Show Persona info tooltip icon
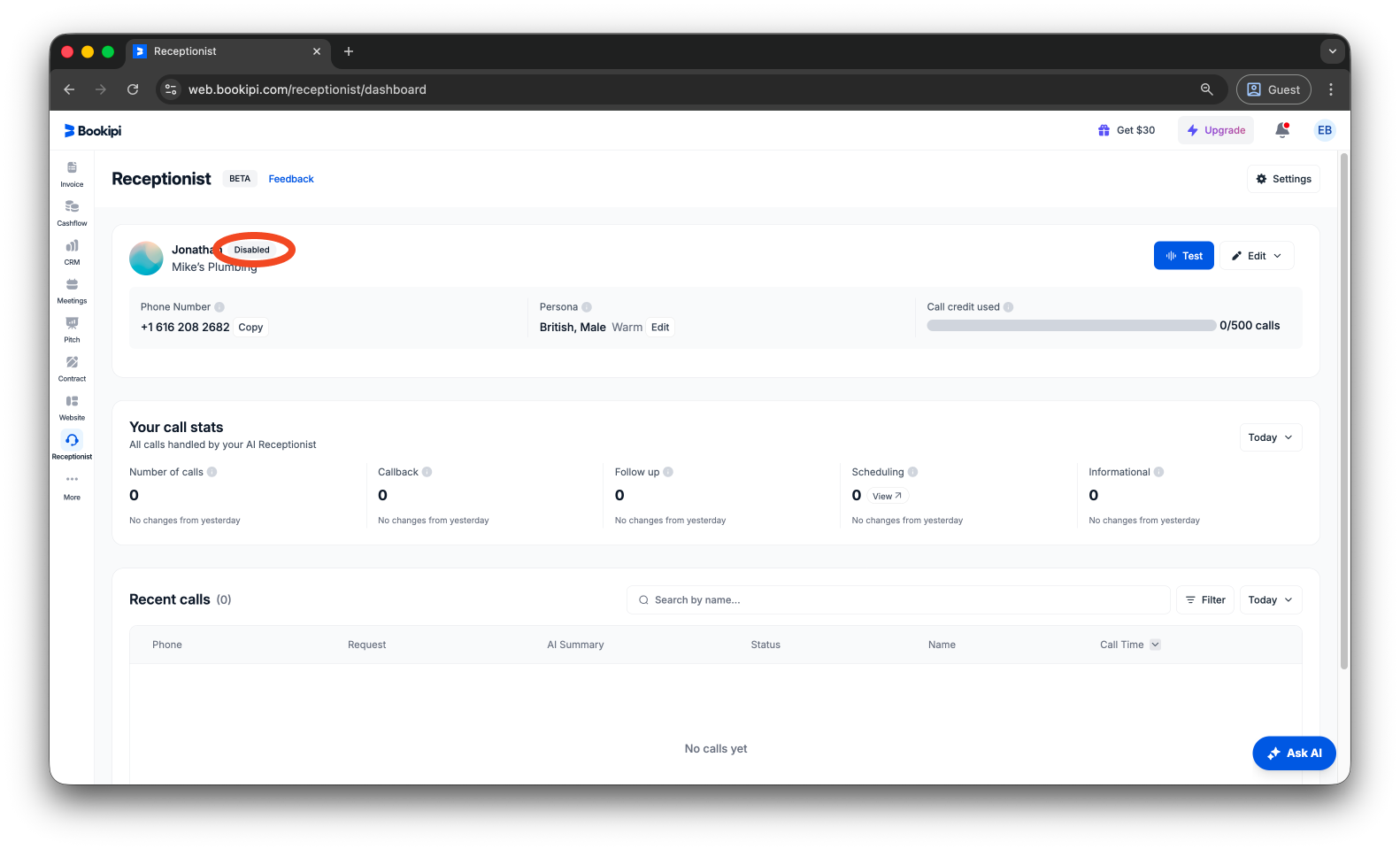This screenshot has height=850, width=1400. point(587,307)
